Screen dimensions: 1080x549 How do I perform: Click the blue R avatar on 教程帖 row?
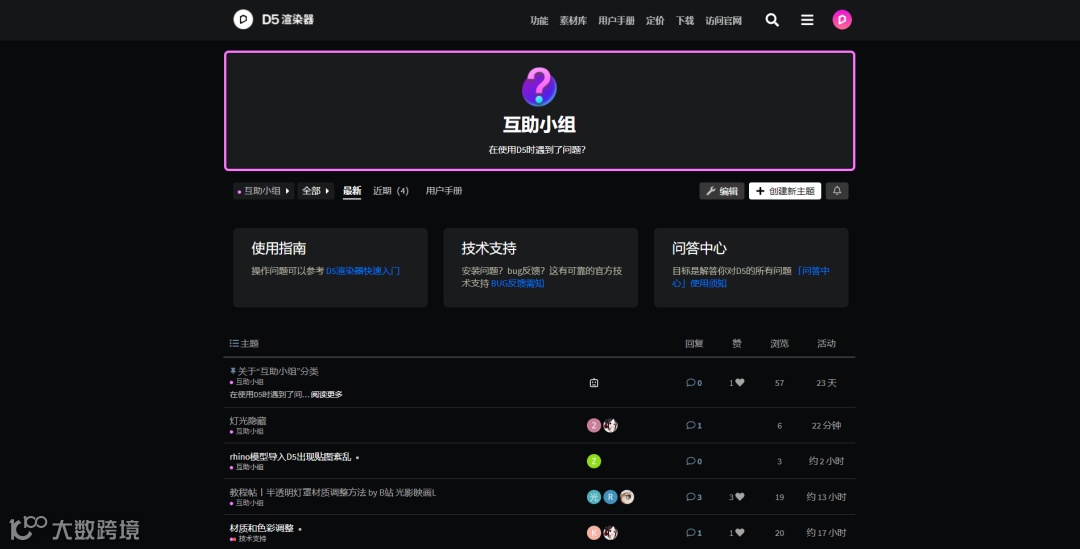coord(610,497)
